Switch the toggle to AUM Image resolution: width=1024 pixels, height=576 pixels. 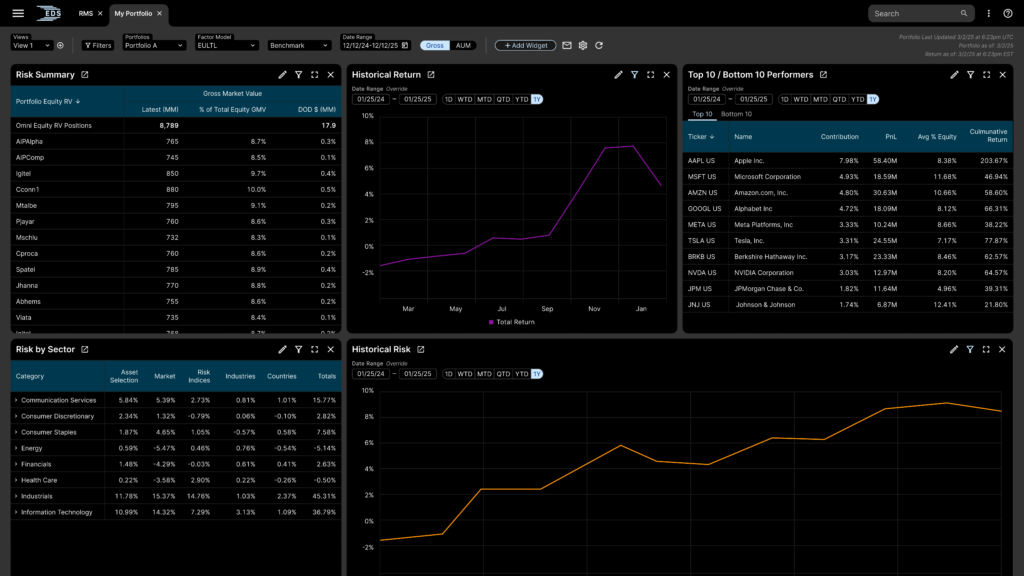pyautogui.click(x=463, y=46)
